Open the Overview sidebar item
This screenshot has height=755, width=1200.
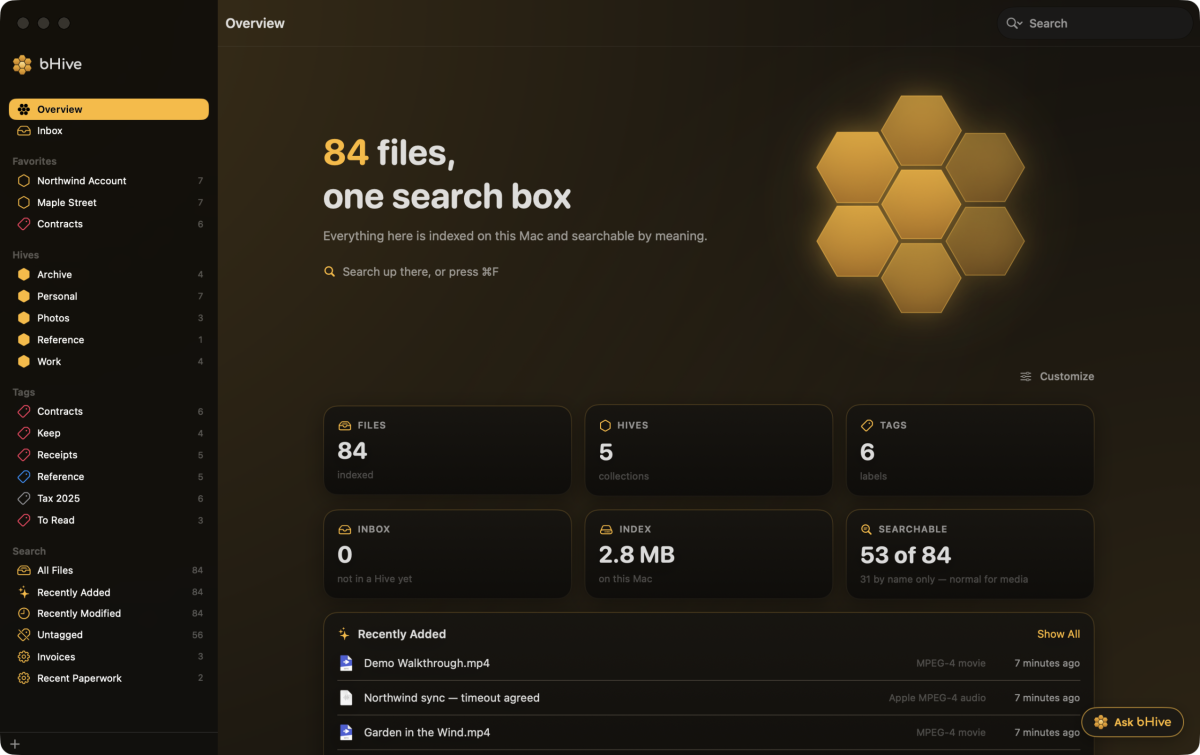coord(109,109)
